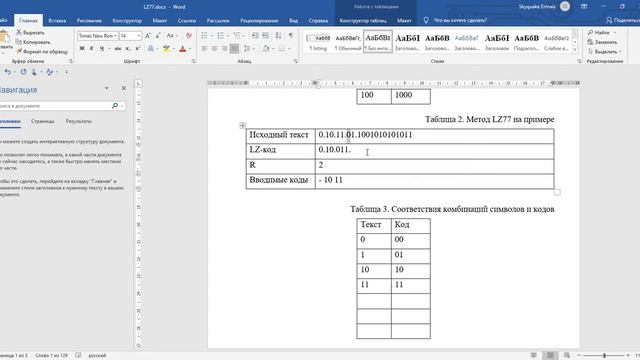Toggle subscript (x₂) formatting
Screen dimensions: 640x360
[128, 49]
